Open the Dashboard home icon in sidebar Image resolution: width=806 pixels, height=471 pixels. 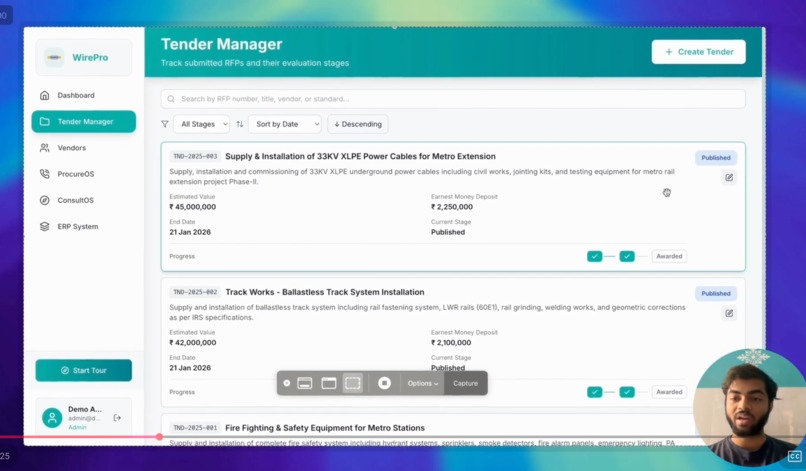coord(45,95)
